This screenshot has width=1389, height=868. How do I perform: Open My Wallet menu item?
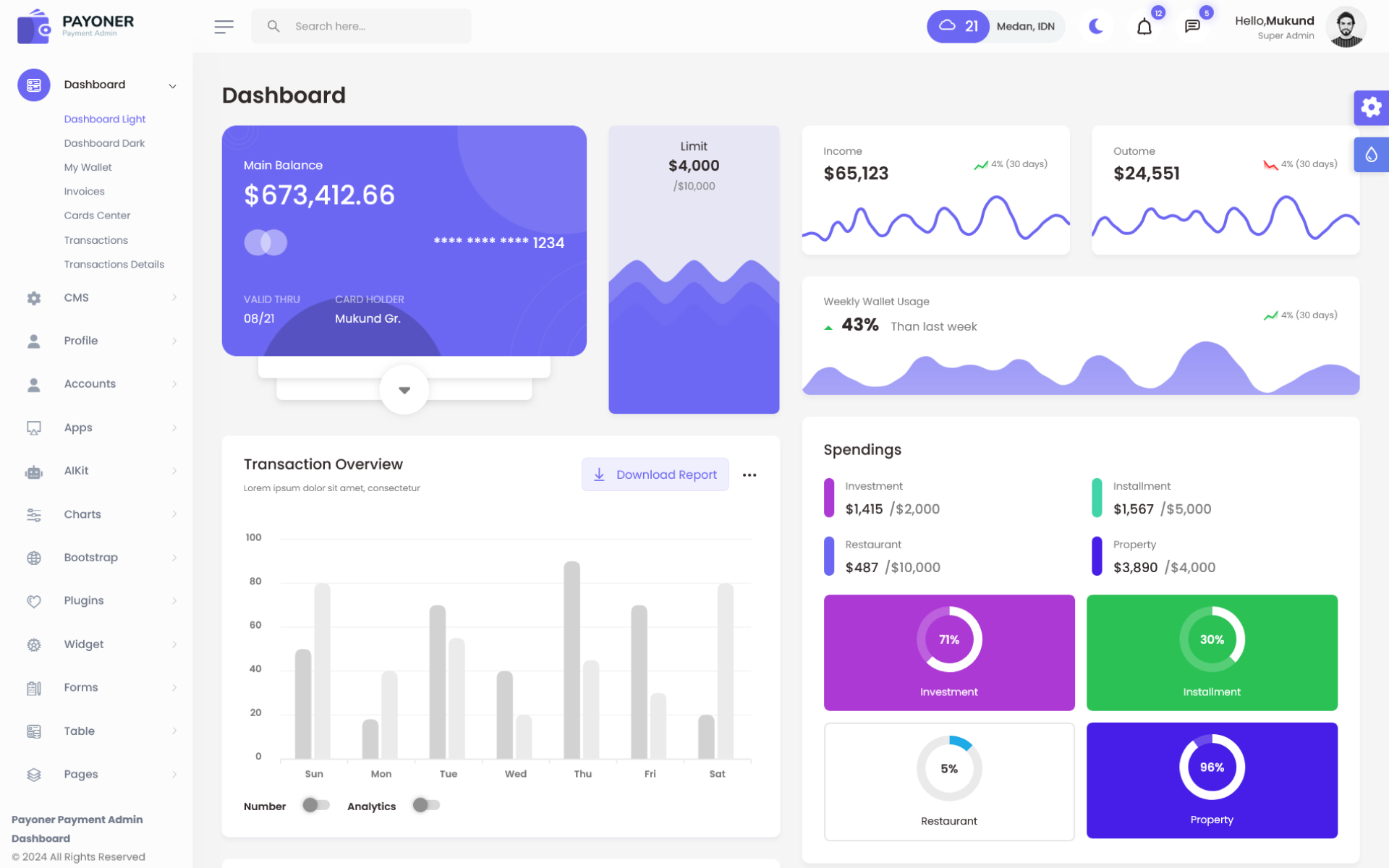(88, 167)
